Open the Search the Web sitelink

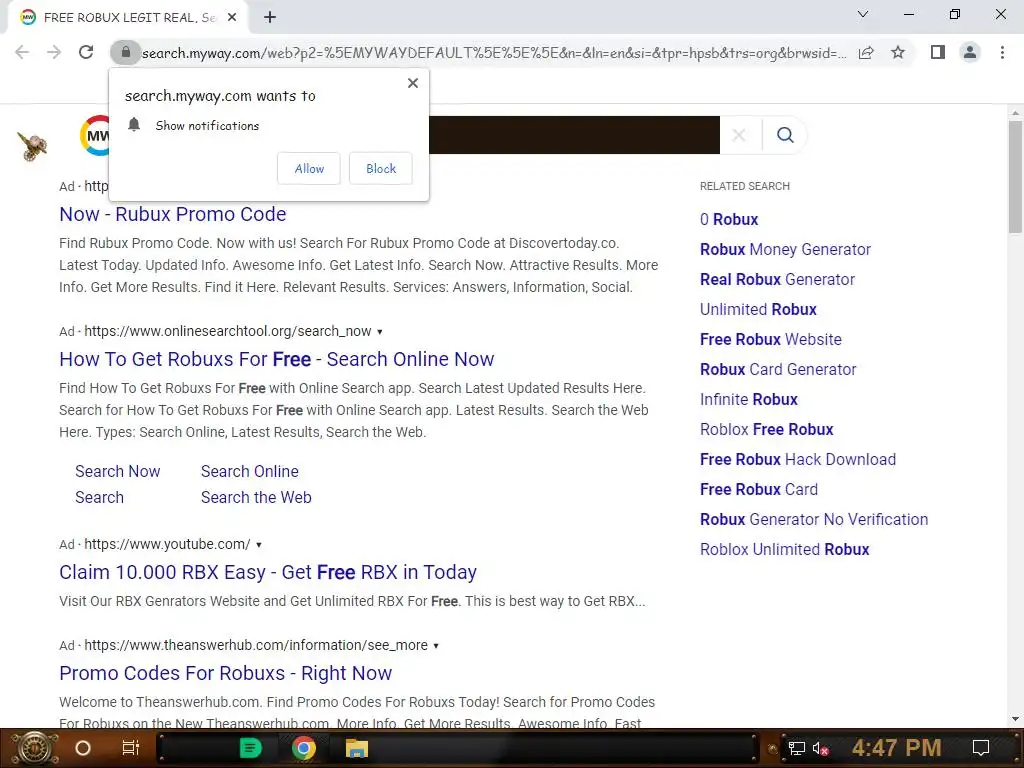tap(256, 498)
